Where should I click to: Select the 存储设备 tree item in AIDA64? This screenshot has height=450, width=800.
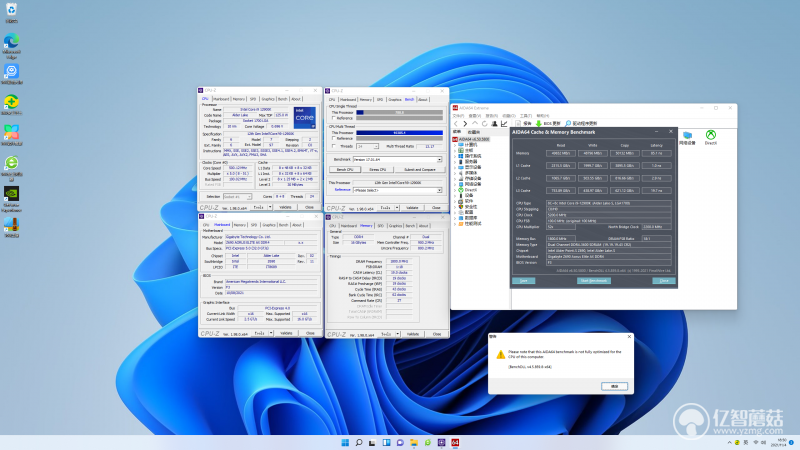472,179
